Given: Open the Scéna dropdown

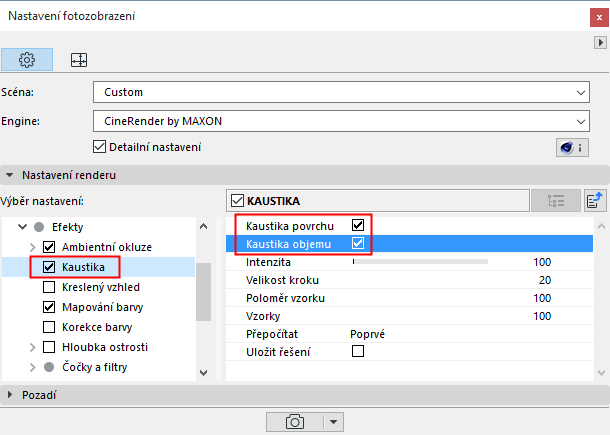Looking at the screenshot, I should 340,93.
